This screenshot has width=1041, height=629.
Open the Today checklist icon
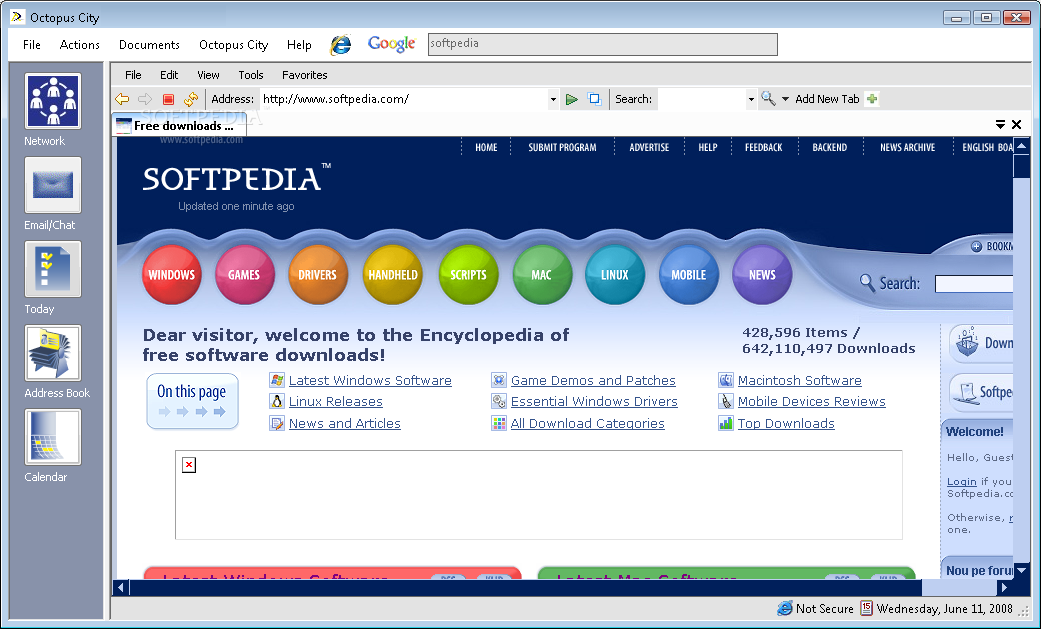coord(53,269)
